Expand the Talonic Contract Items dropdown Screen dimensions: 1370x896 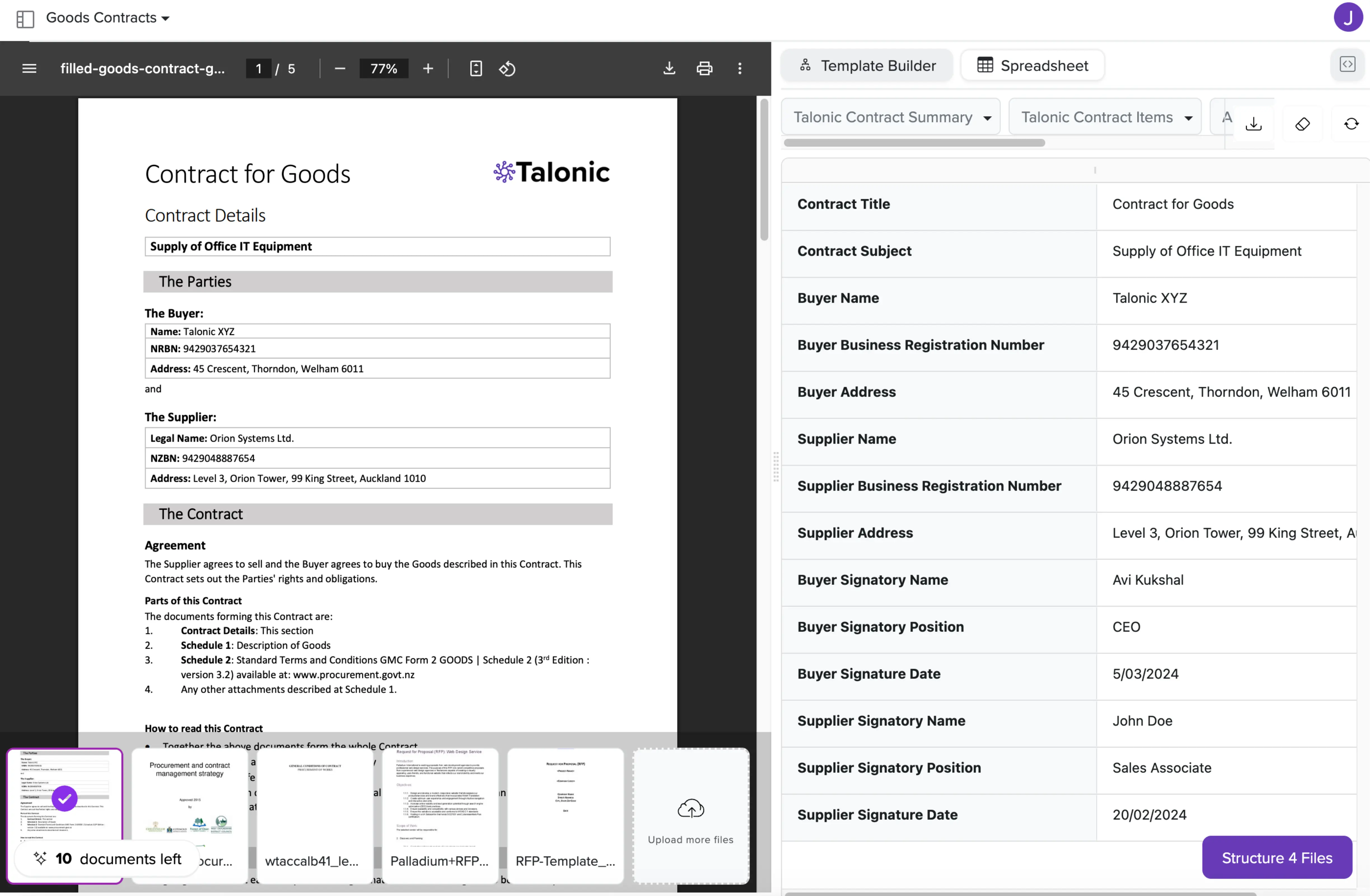pyautogui.click(x=1105, y=117)
